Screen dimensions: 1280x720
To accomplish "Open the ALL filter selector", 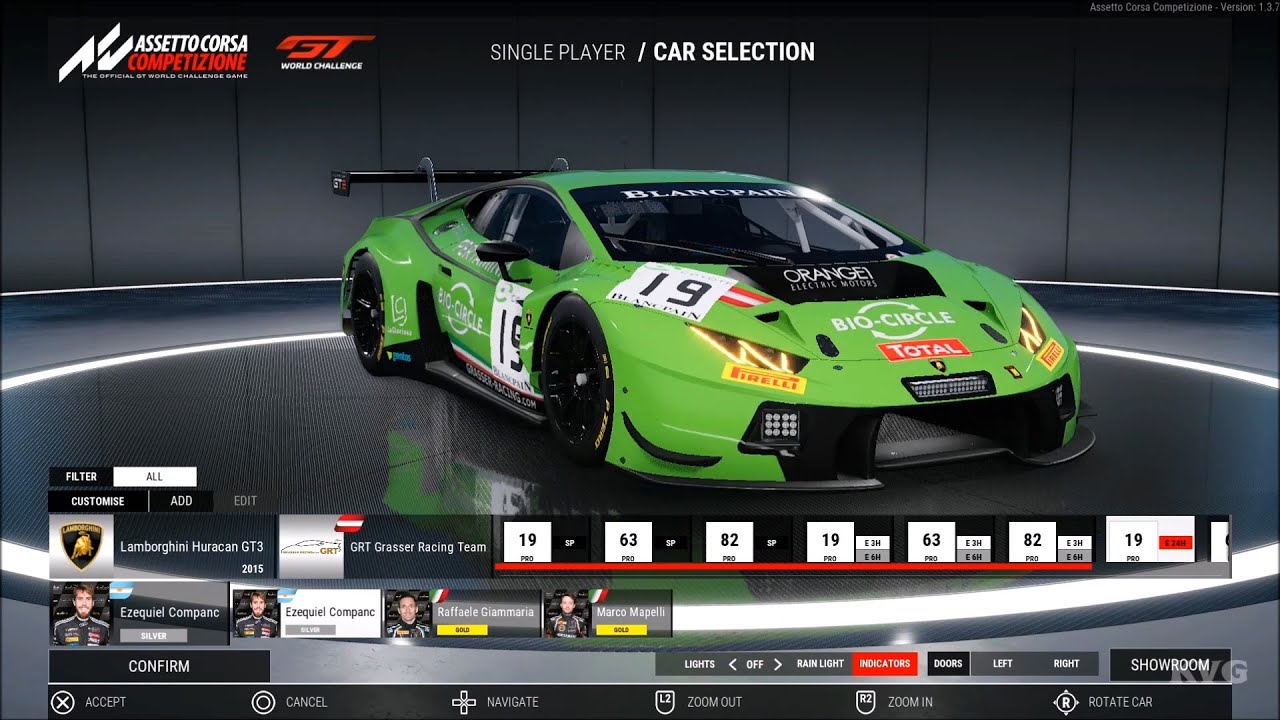I will click(x=155, y=477).
